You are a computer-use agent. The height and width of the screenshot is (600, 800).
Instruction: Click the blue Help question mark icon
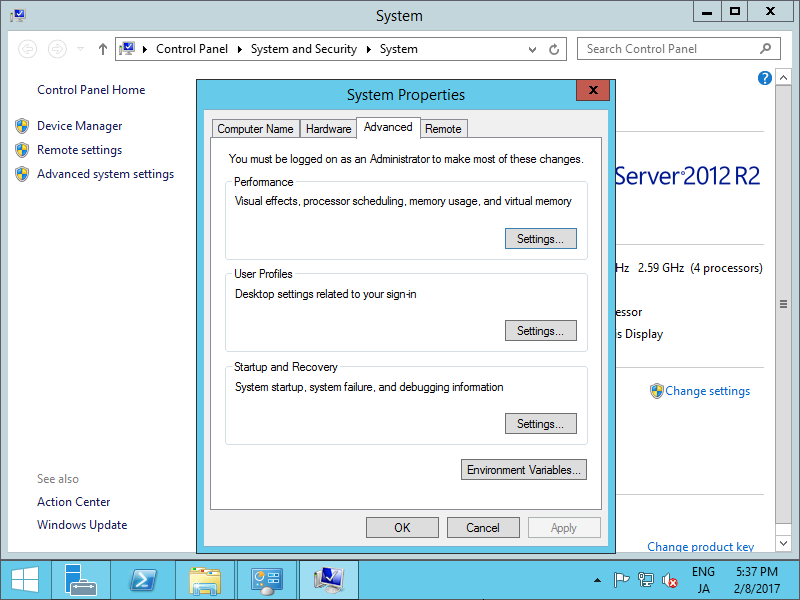[x=764, y=78]
